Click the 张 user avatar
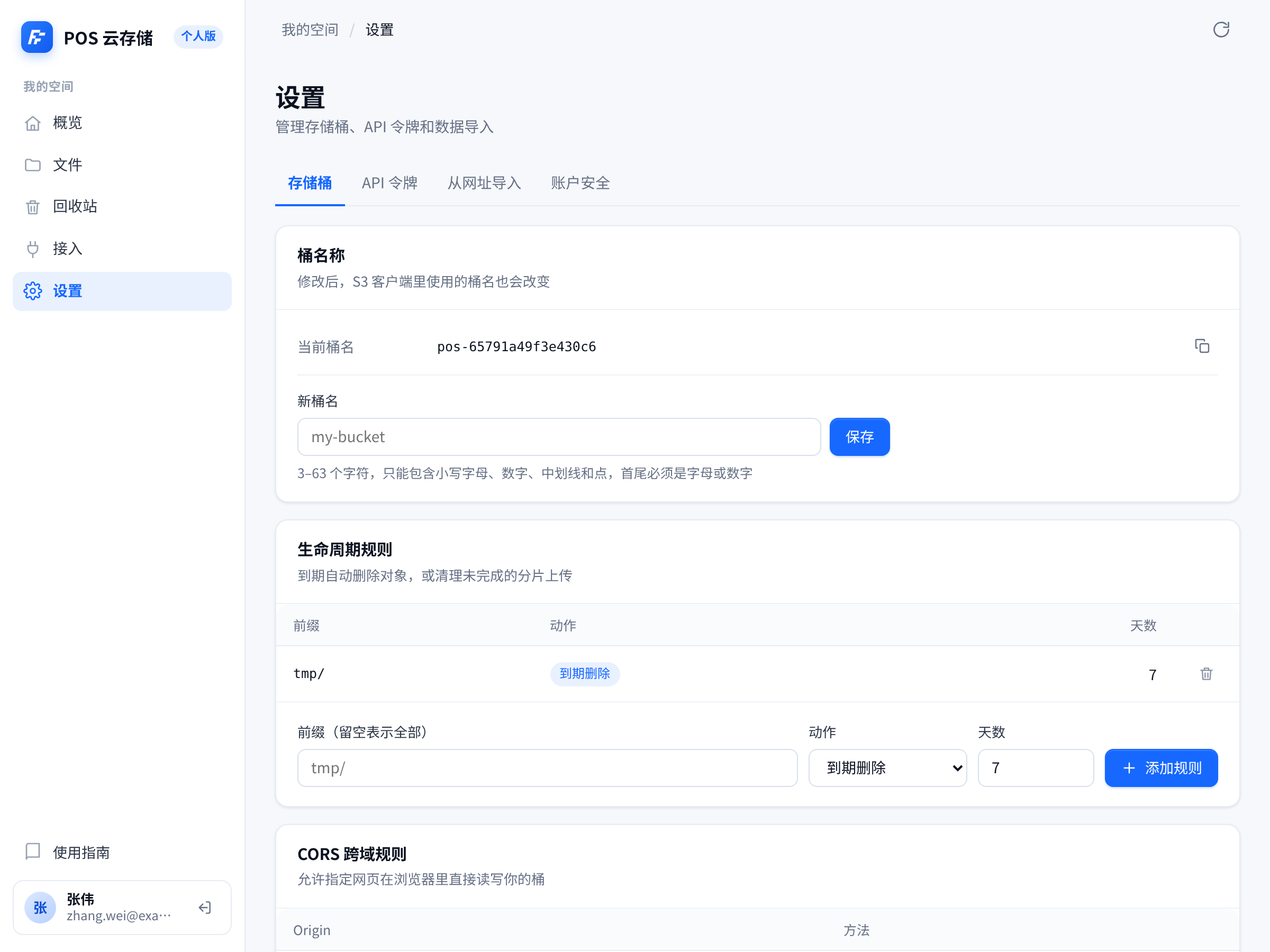 click(x=40, y=907)
